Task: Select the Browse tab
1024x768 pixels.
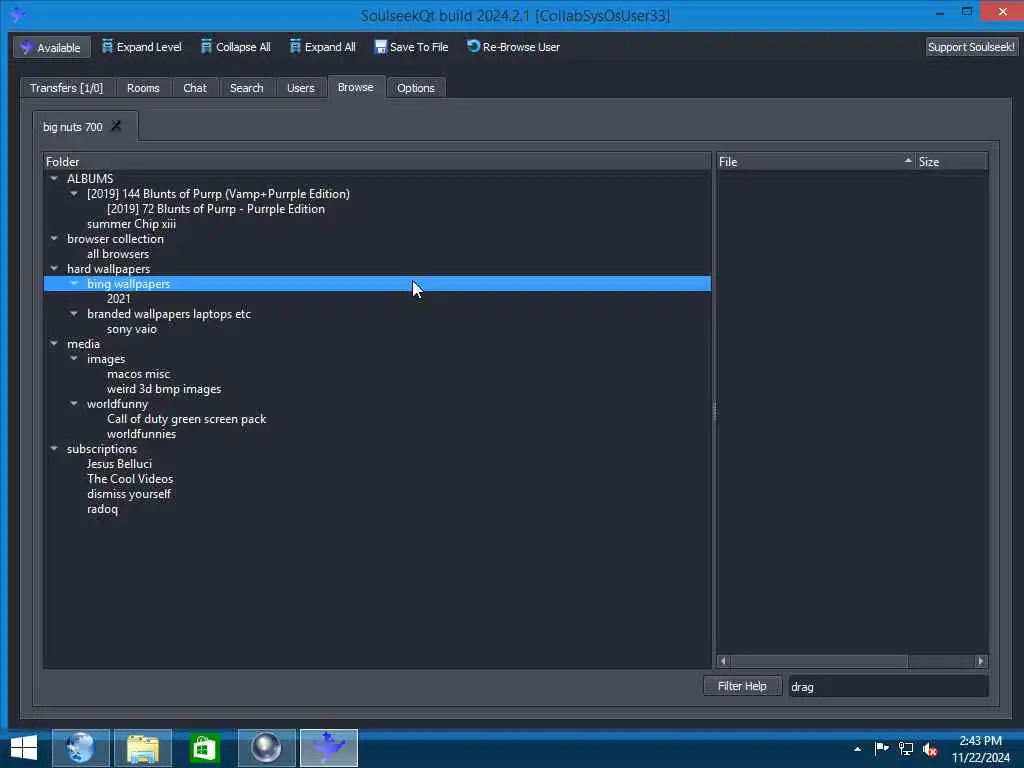Action: 355,87
